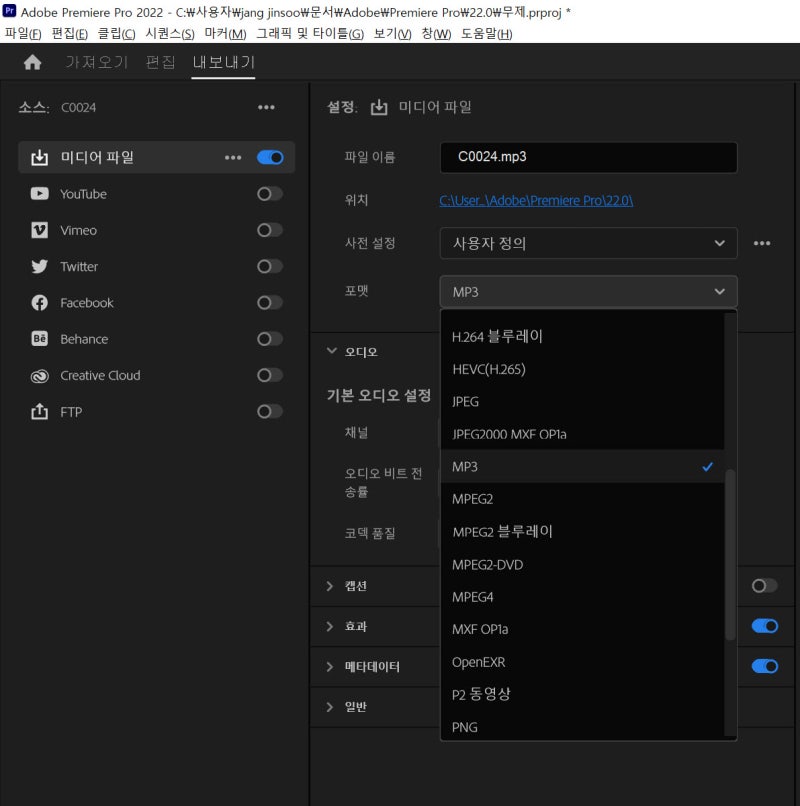Screen dimensions: 800x806
Task: Click the Vimeo icon
Action: click(40, 230)
